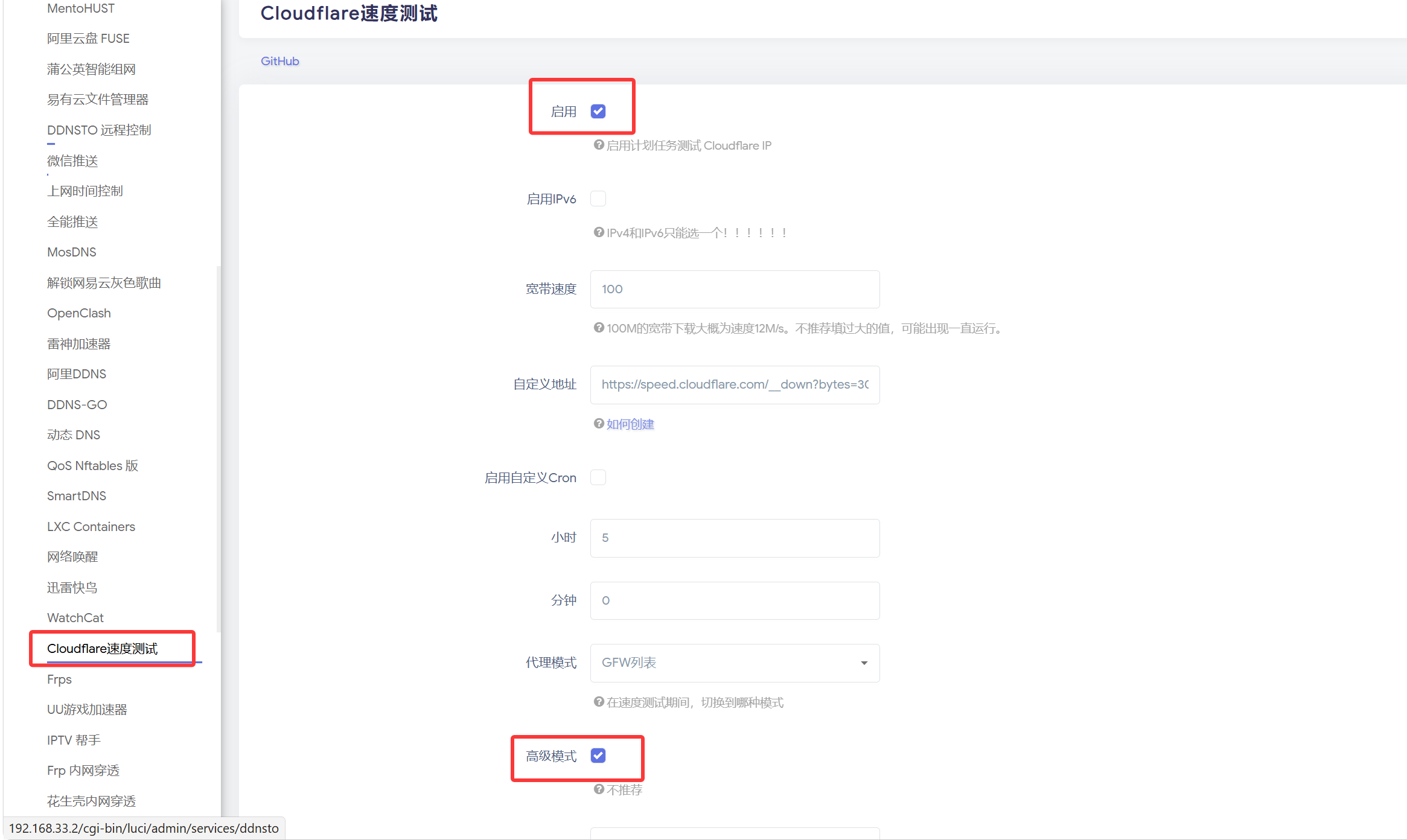The width and height of the screenshot is (1407, 840).
Task: Open OpenClash in the sidebar
Action: click(79, 313)
